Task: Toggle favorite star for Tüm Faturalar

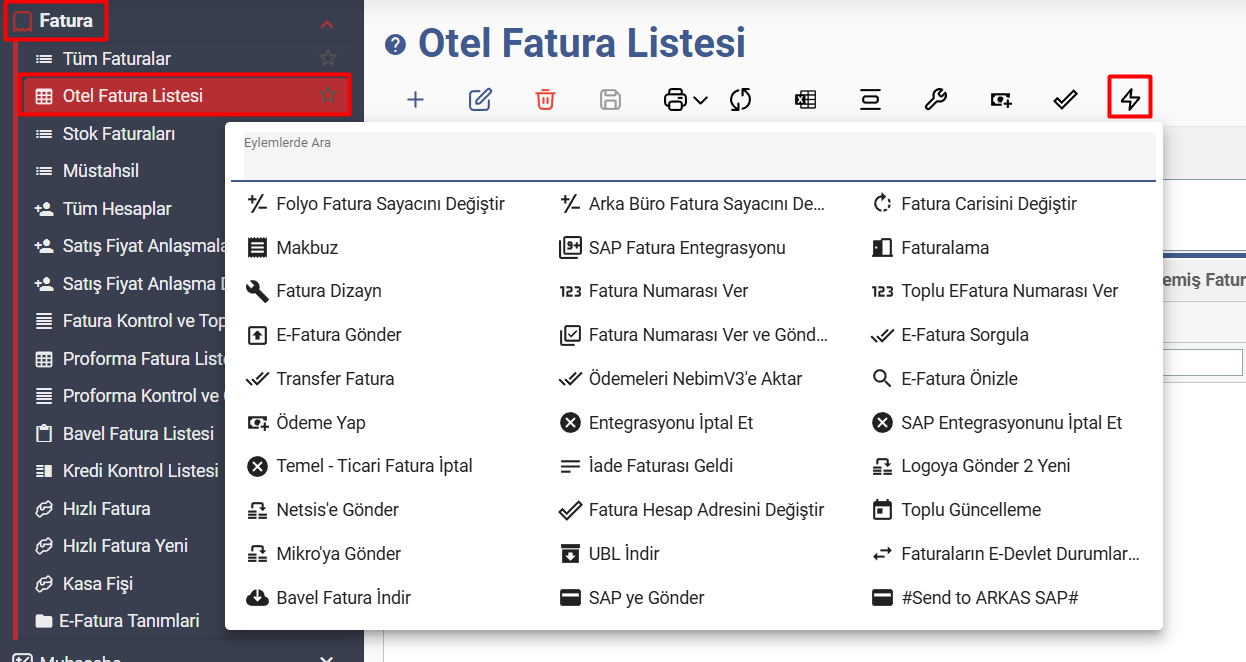Action: tap(328, 59)
